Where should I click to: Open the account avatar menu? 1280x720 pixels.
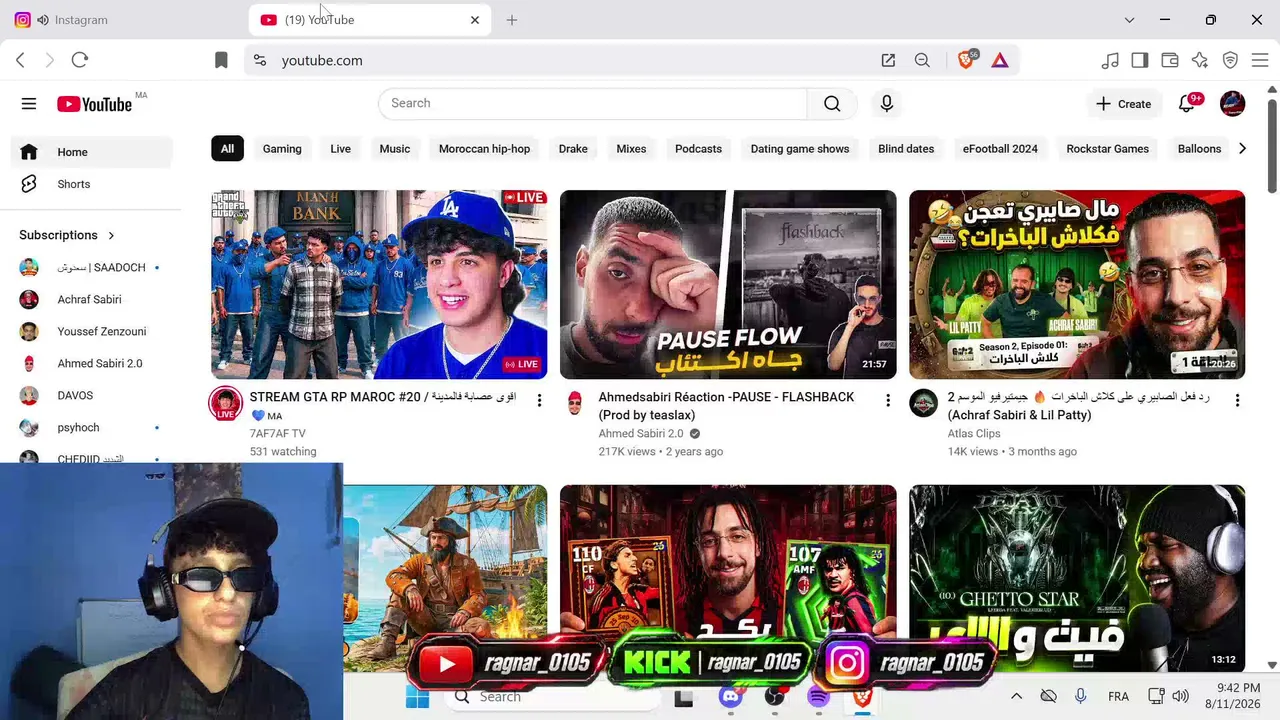[x=1233, y=104]
